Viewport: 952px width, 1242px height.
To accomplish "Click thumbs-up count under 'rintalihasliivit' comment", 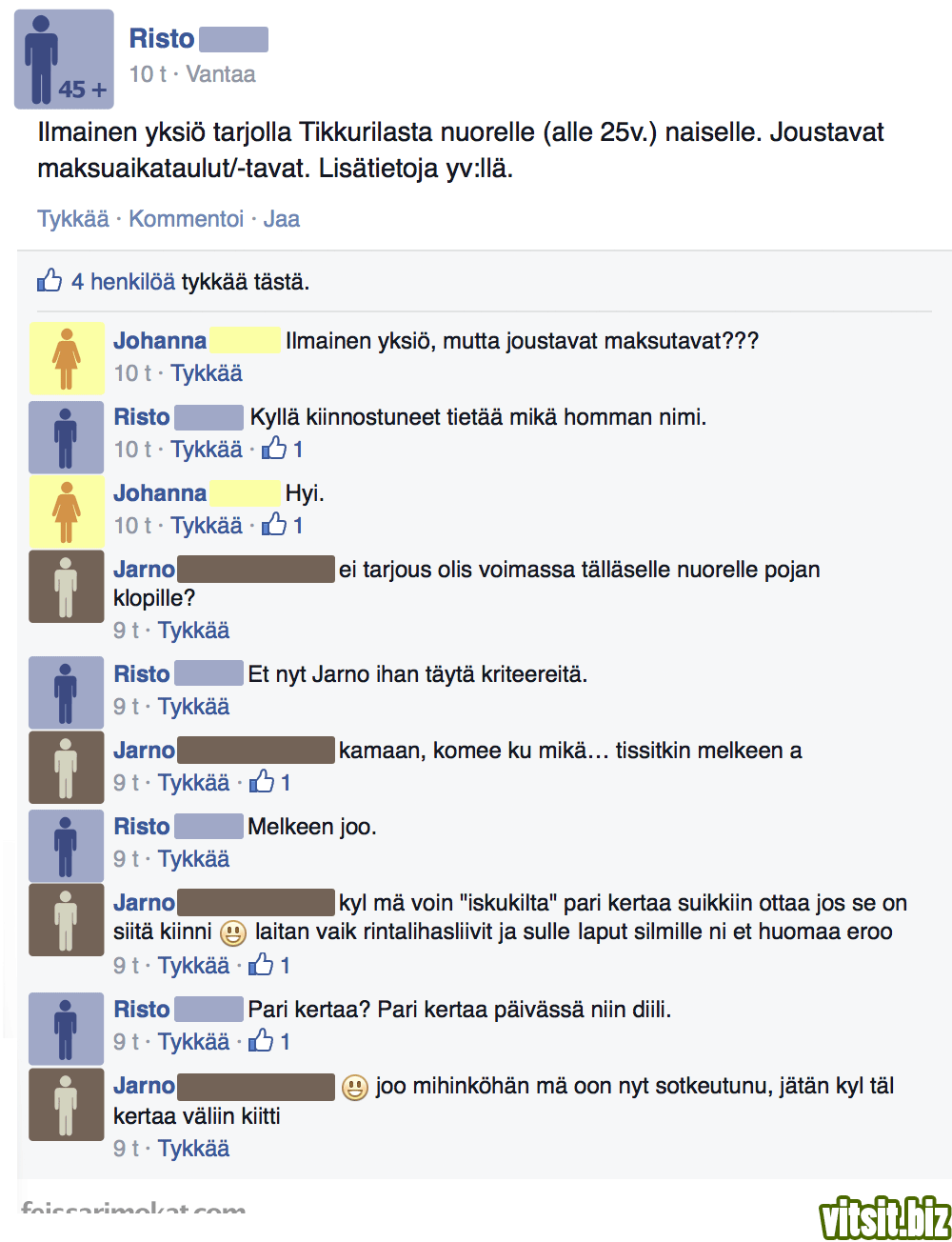I will pyautogui.click(x=270, y=966).
